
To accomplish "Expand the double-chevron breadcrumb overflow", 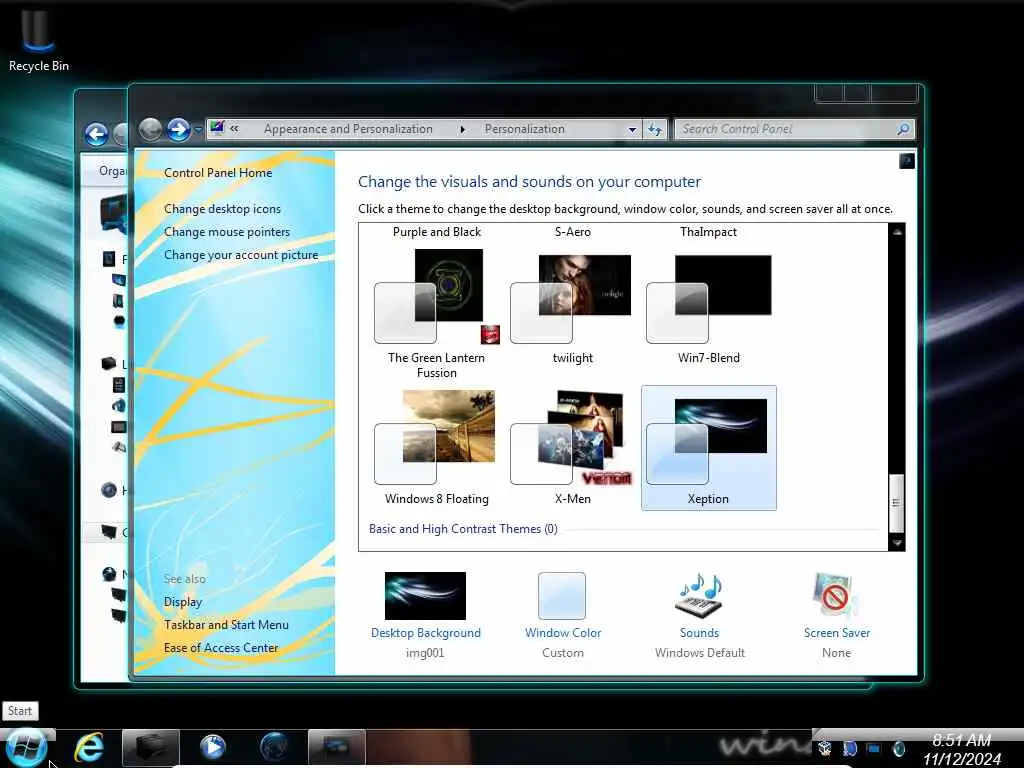I will tap(234, 129).
